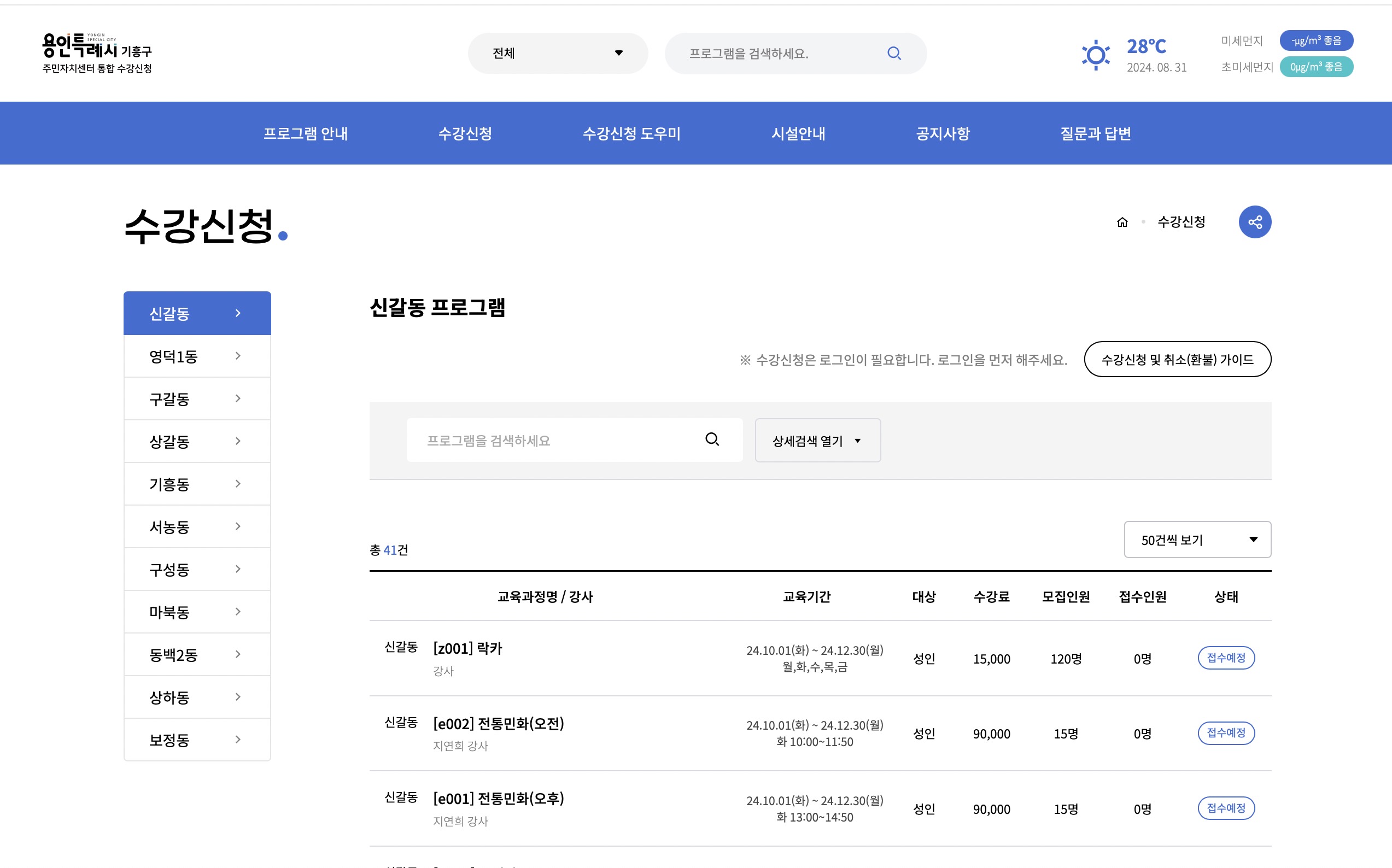Click the home icon in the breadcrumb

click(1121, 223)
